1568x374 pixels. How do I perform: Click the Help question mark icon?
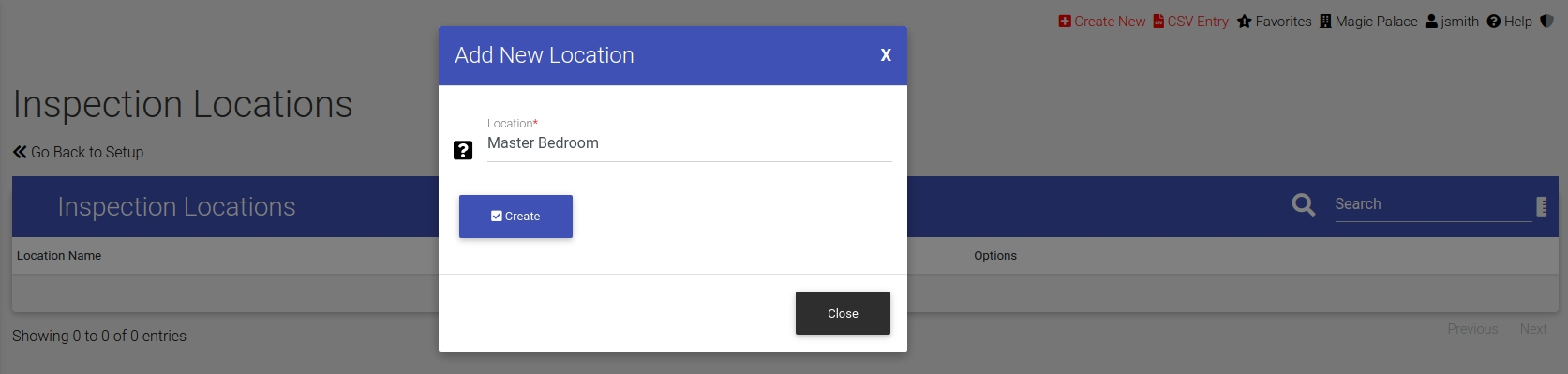point(1494,22)
